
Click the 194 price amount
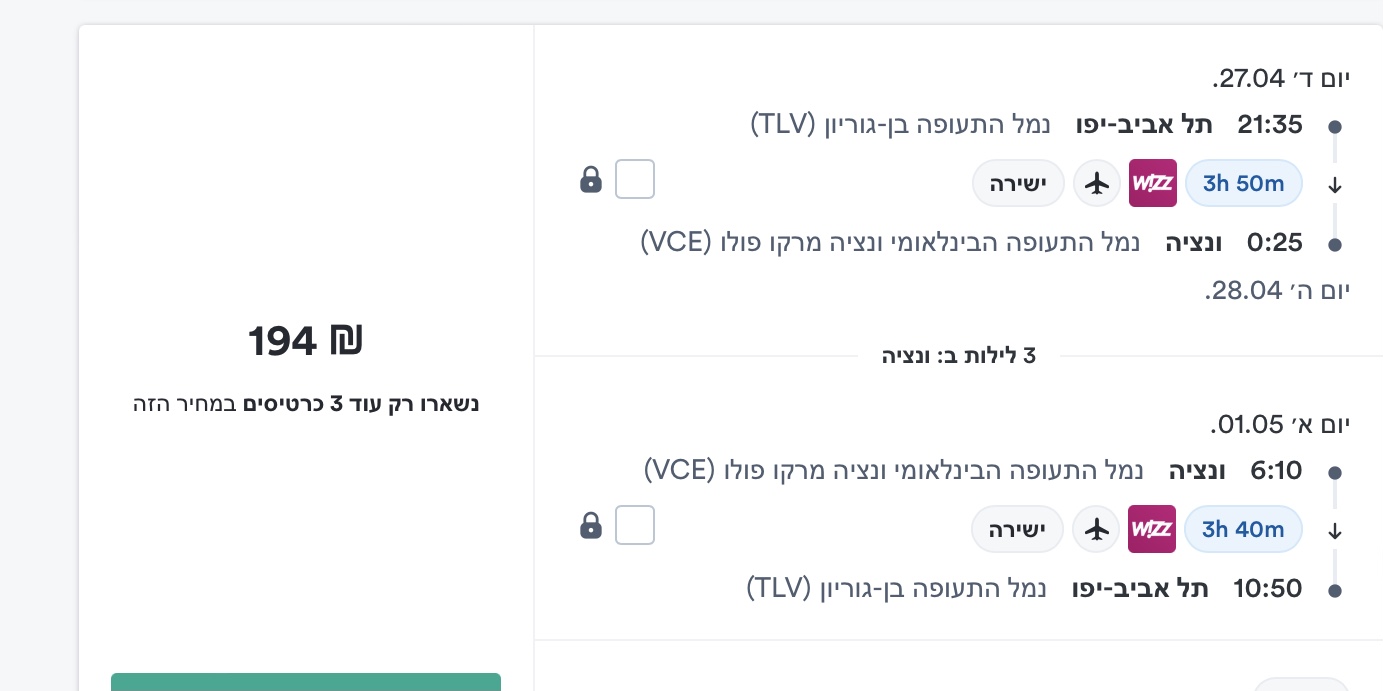[283, 342]
